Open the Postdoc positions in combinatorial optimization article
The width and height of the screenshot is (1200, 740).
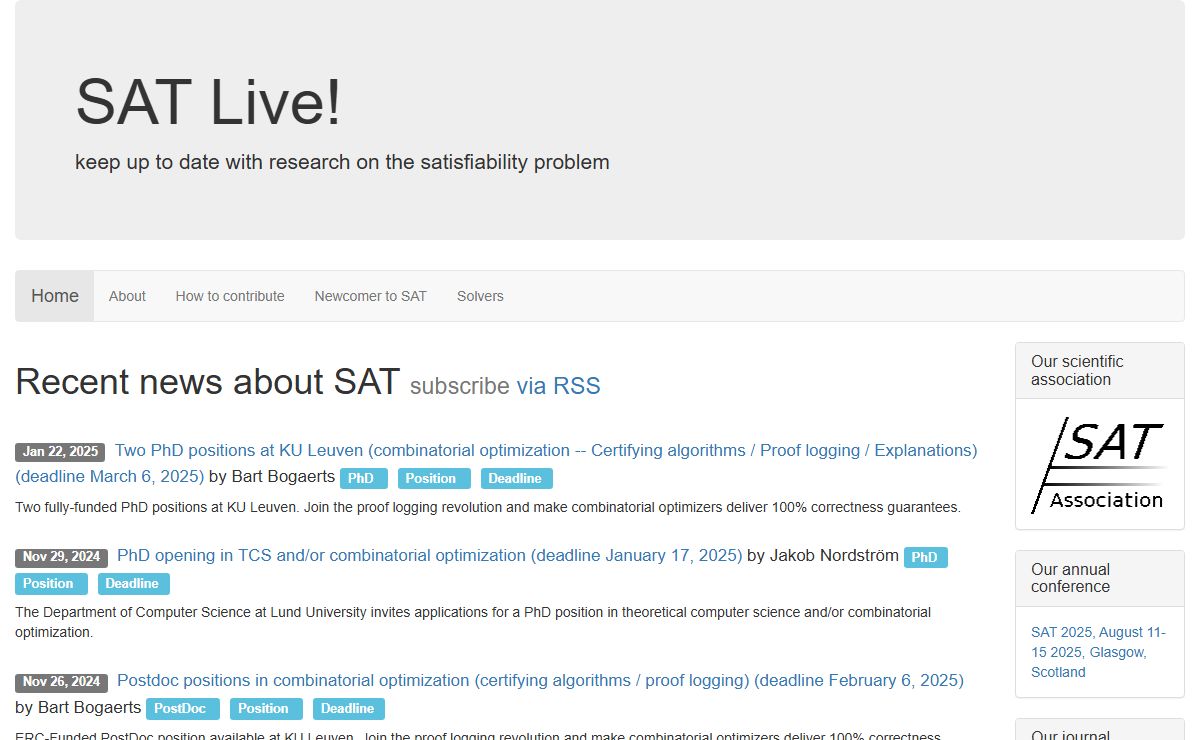(540, 681)
